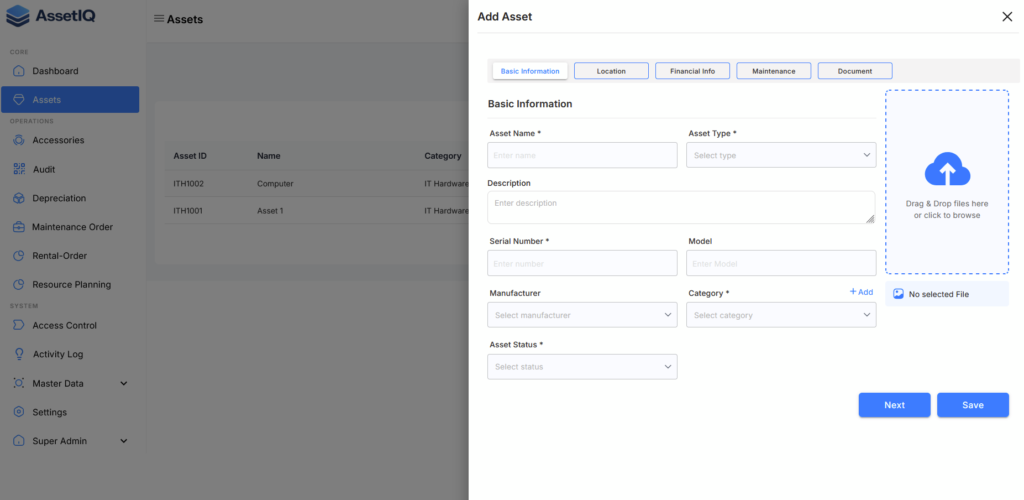
Task: Click the image icon beside No selected File
Action: point(898,294)
